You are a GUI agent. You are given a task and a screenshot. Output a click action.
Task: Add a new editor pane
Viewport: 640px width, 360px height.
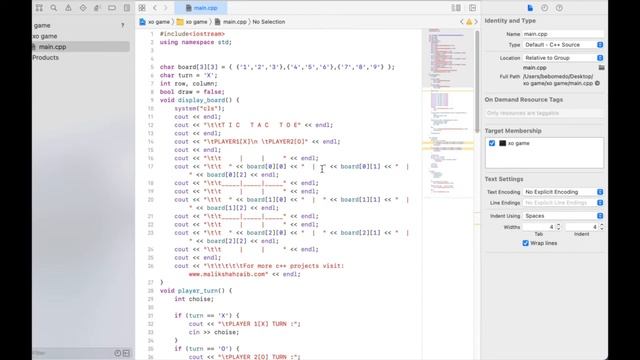pyautogui.click(x=472, y=8)
